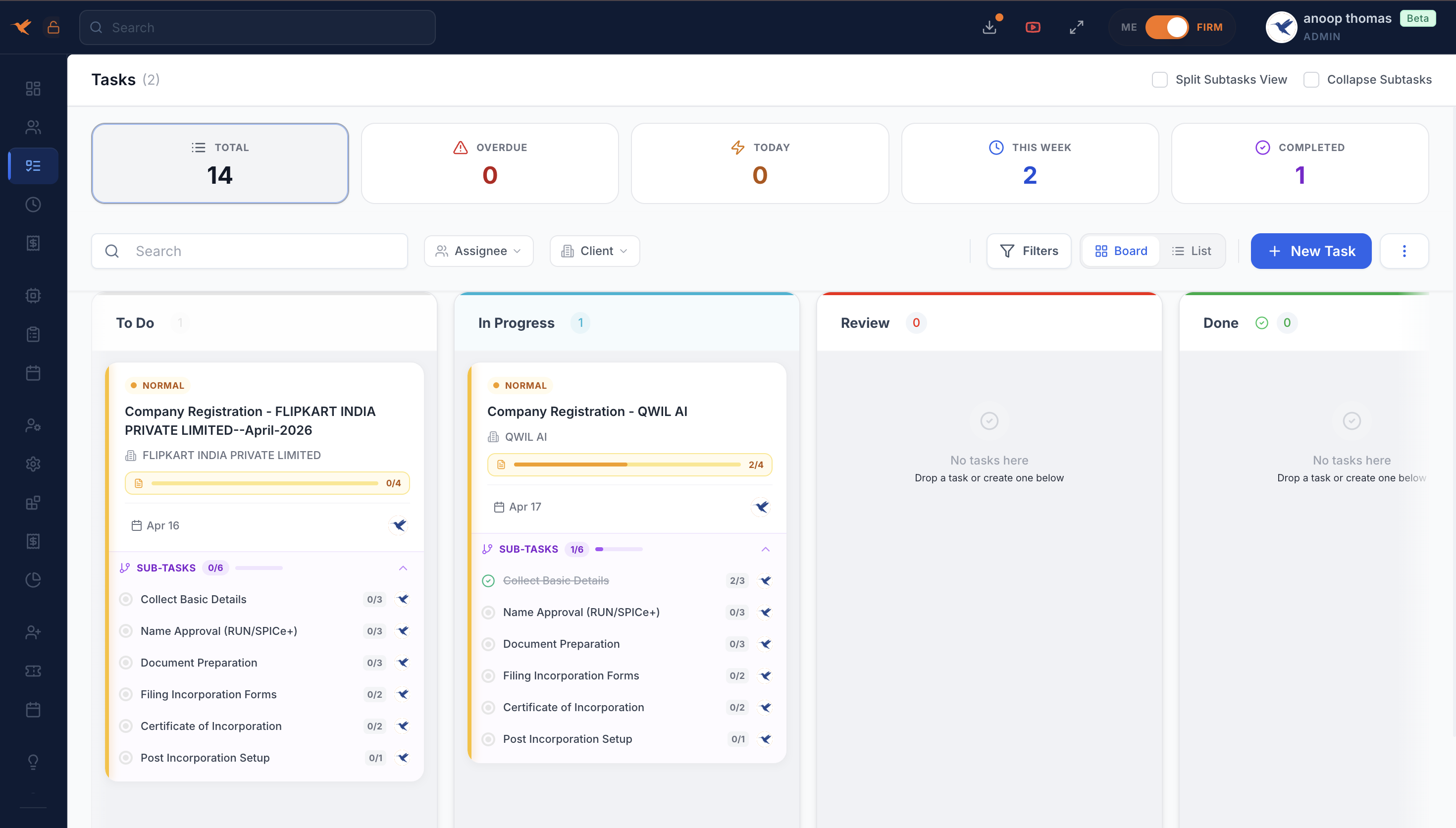Open Settings via the gear icon in sidebar
Viewport: 1456px width, 828px height.
(32, 464)
